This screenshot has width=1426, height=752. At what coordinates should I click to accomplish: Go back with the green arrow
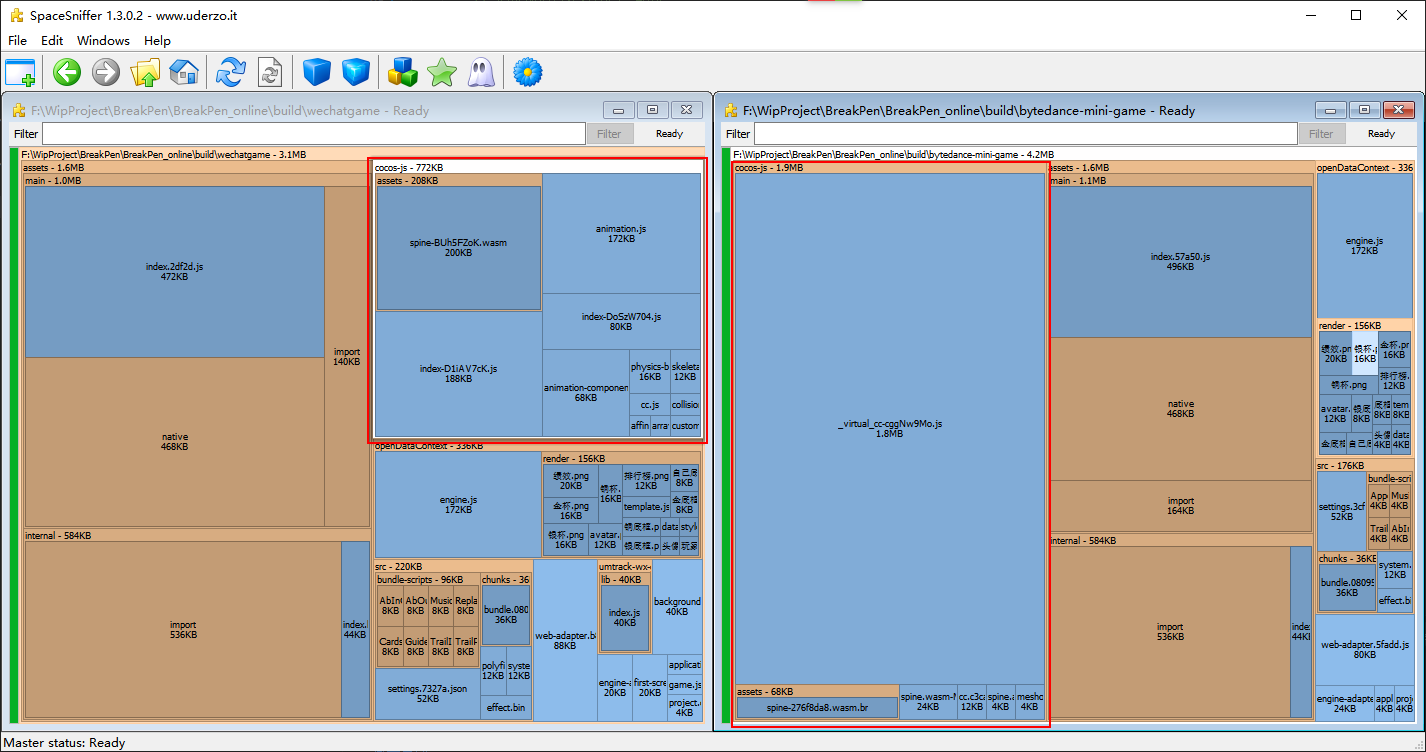point(67,72)
